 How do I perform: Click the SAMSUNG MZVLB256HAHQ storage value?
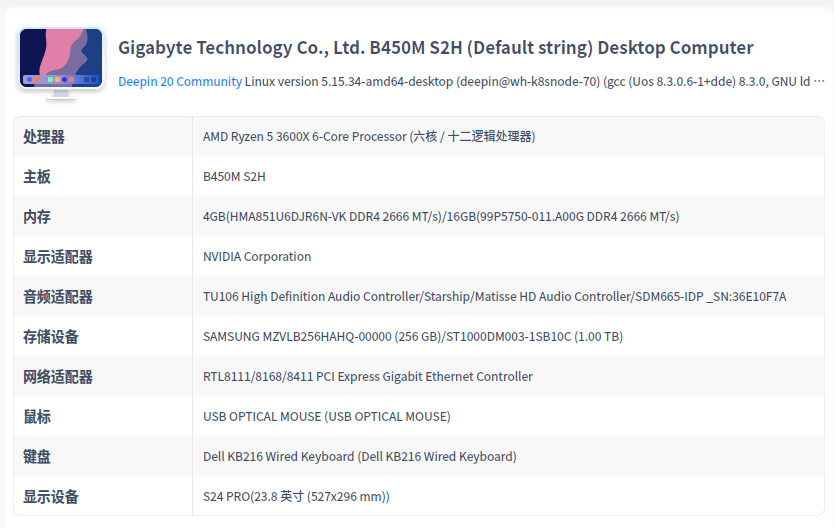[413, 337]
